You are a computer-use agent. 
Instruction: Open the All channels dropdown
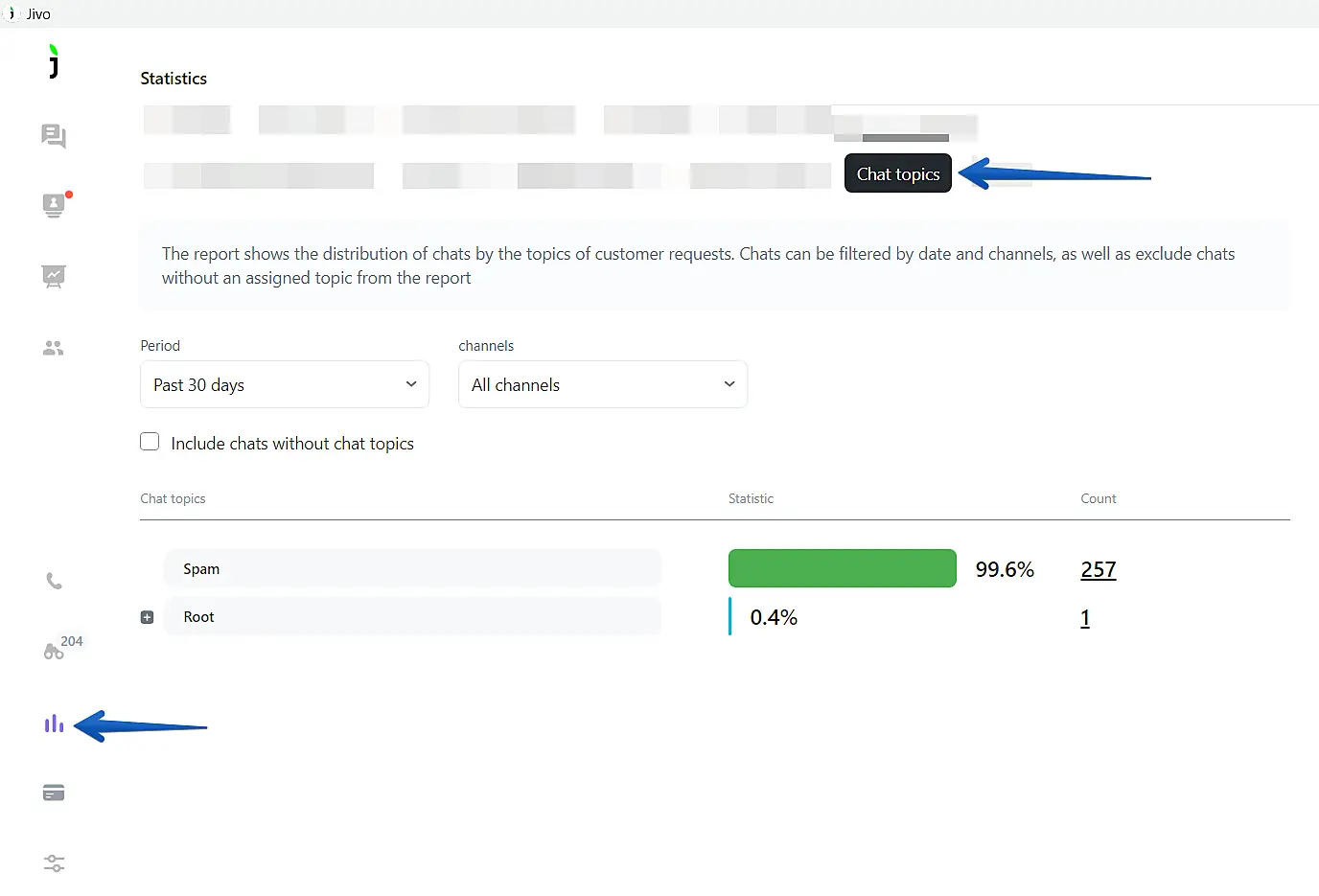click(602, 384)
